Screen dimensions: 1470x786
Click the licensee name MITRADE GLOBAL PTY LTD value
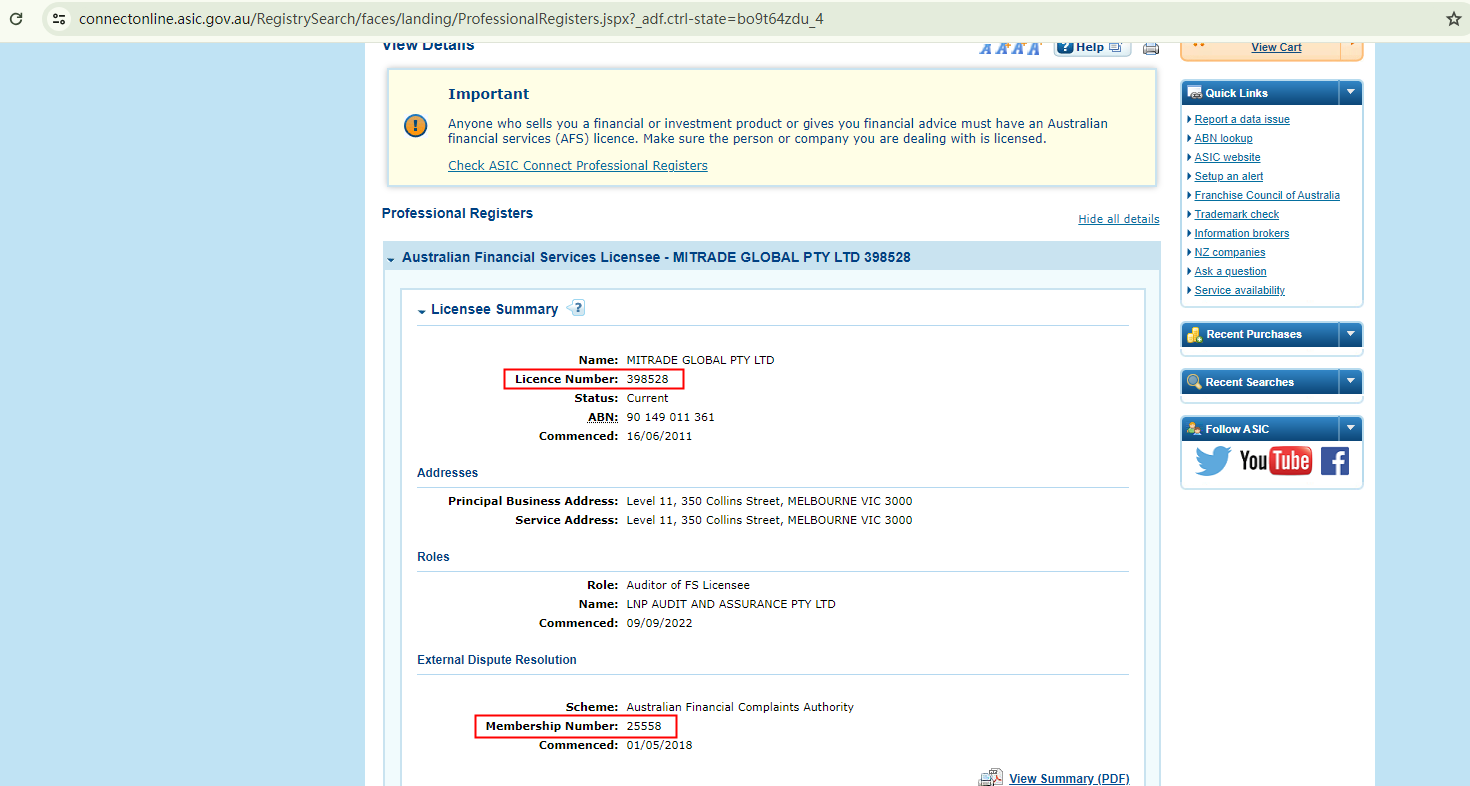pyautogui.click(x=700, y=360)
